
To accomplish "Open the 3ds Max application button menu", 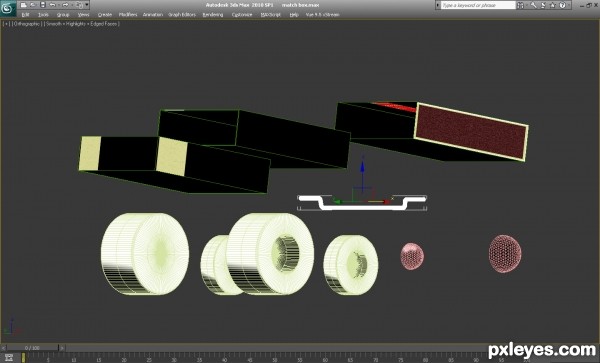I will click(8, 8).
